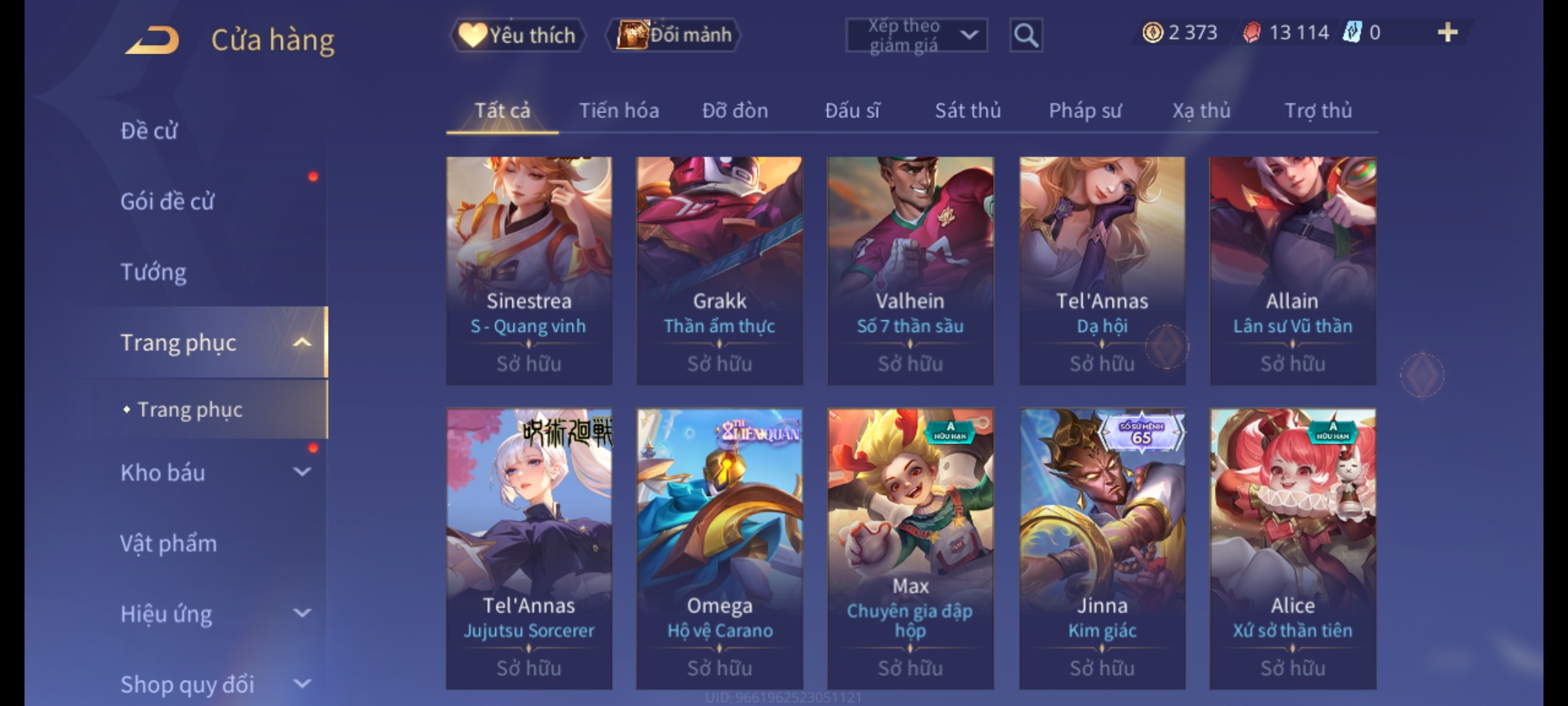
Task: Go to Gói đề cử in sidebar
Action: 167,201
